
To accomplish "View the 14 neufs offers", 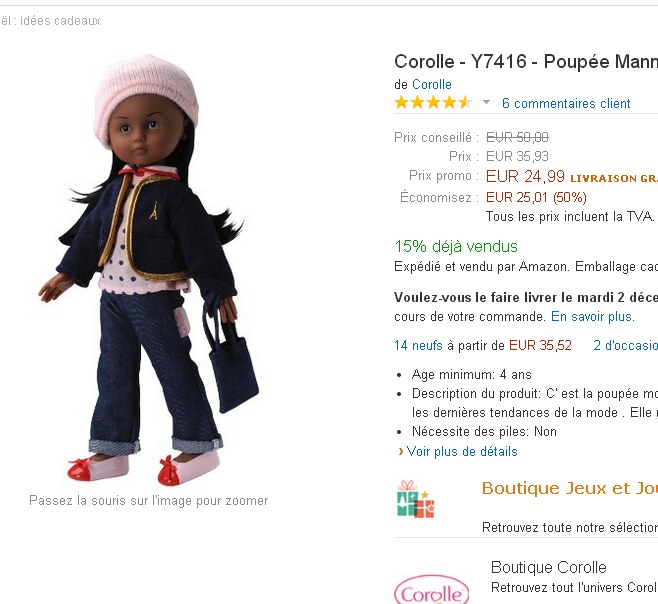I will (x=418, y=346).
